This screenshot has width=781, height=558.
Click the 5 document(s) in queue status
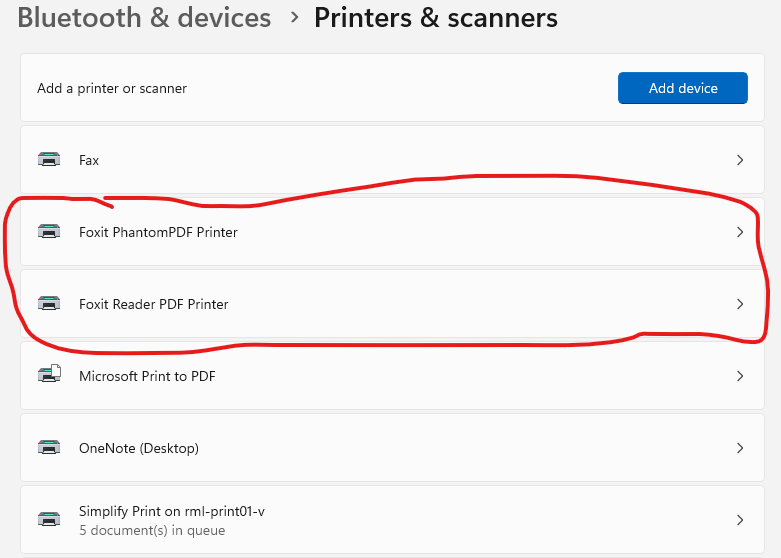(152, 531)
